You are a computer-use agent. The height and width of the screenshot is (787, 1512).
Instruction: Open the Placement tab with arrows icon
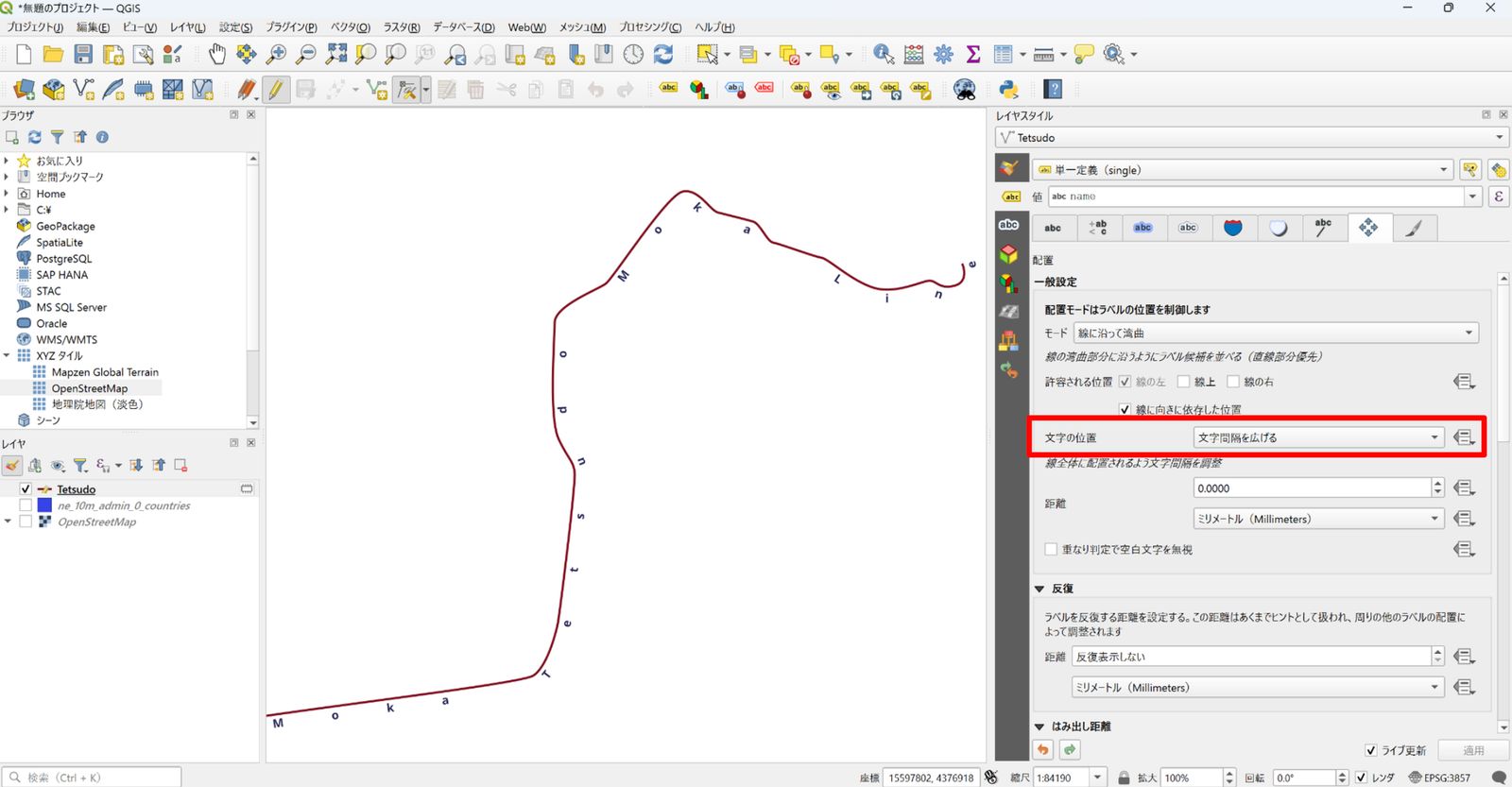click(1368, 228)
